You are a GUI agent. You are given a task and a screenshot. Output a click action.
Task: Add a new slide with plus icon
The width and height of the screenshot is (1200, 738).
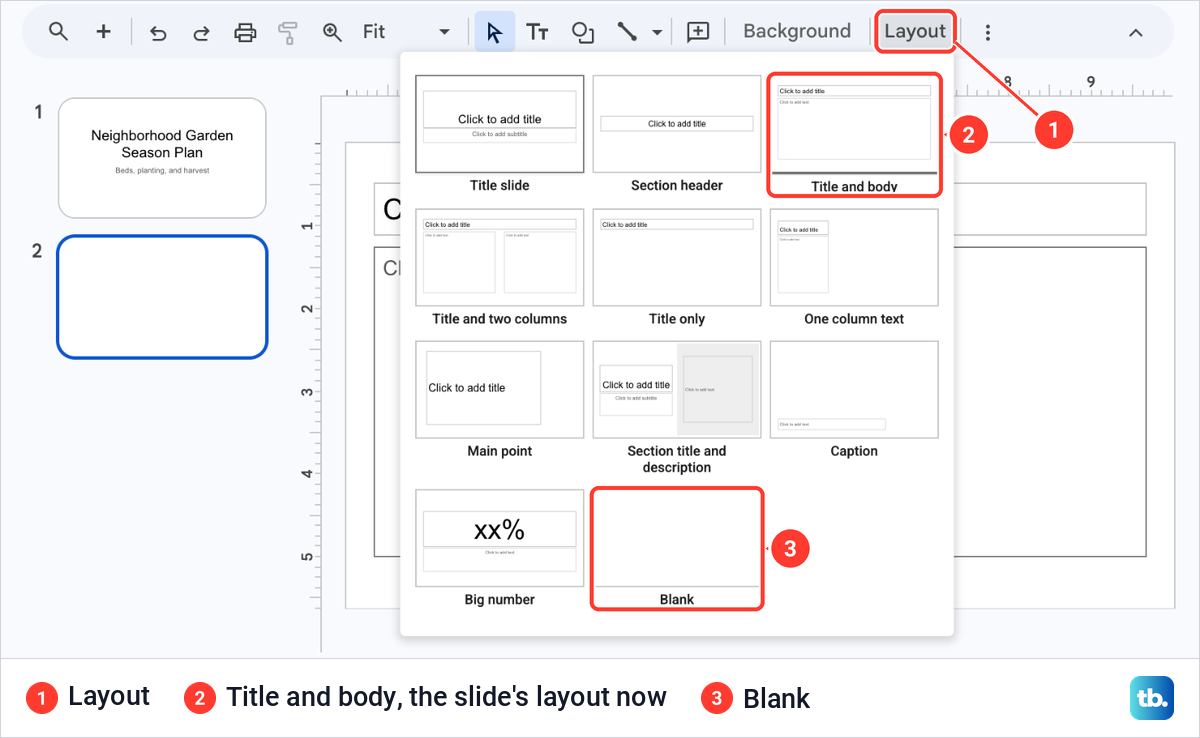pos(104,31)
